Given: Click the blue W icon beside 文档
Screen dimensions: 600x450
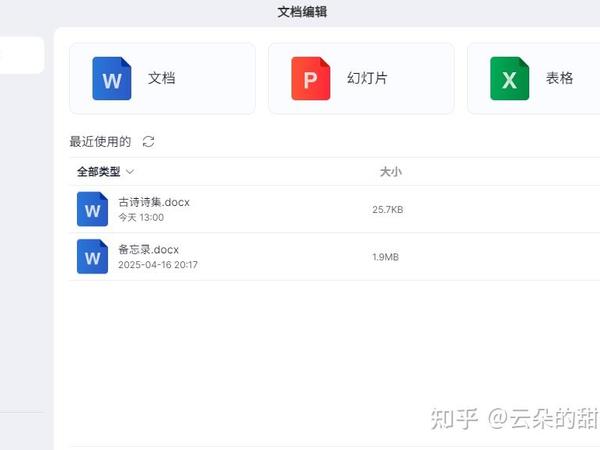Looking at the screenshot, I should [x=112, y=78].
